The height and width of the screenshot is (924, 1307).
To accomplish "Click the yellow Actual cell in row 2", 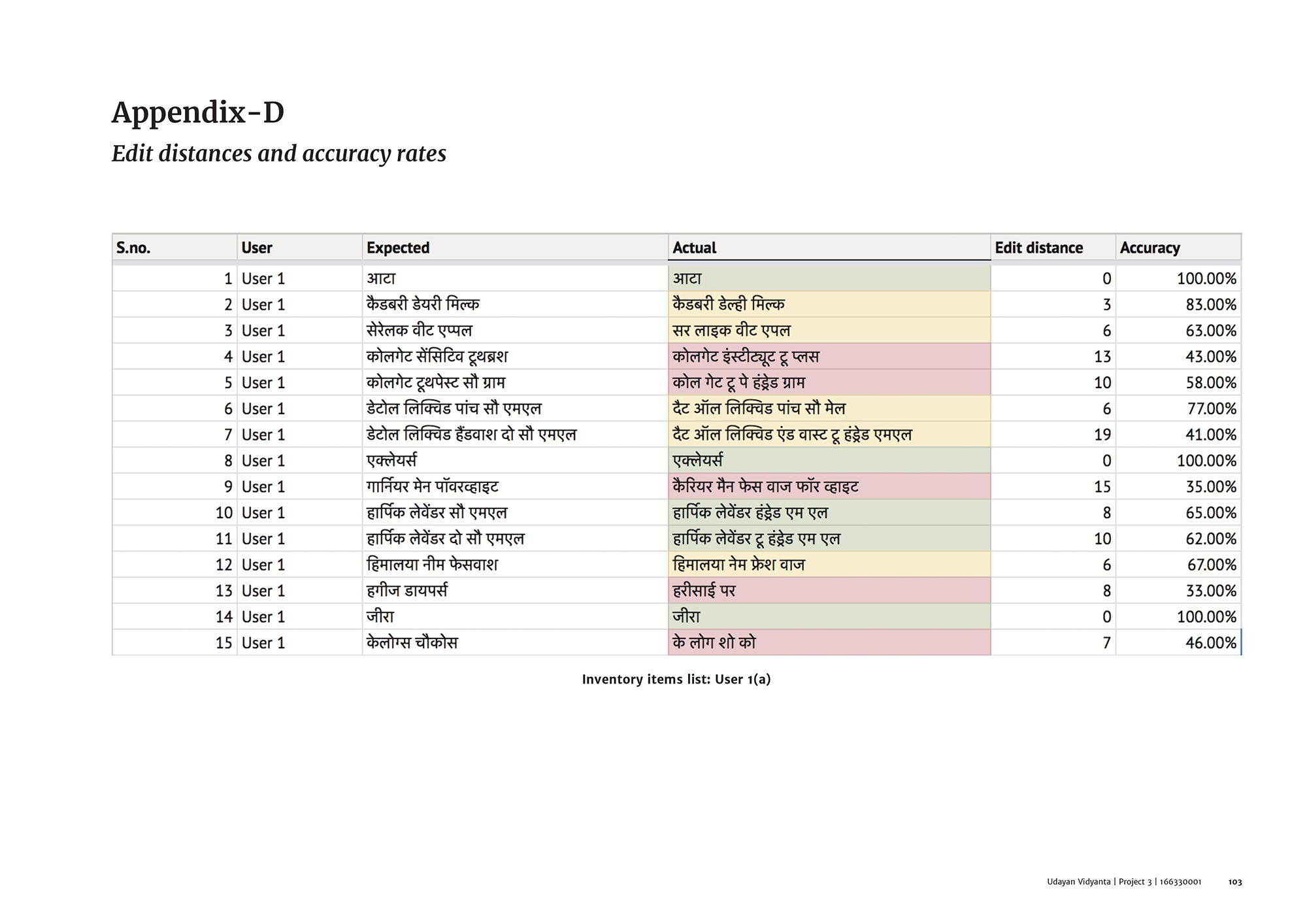I will [x=829, y=305].
